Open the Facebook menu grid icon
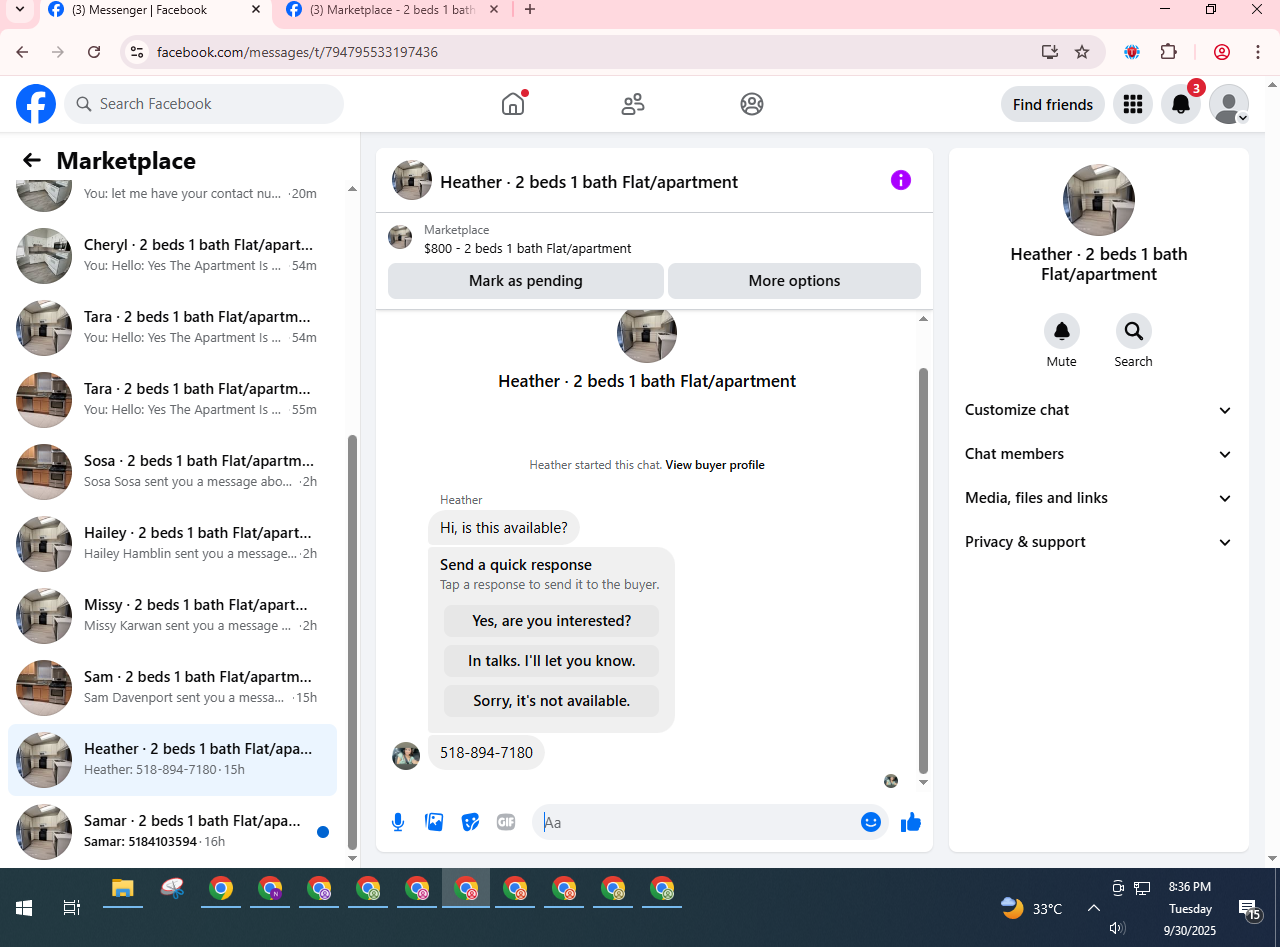 tap(1133, 104)
